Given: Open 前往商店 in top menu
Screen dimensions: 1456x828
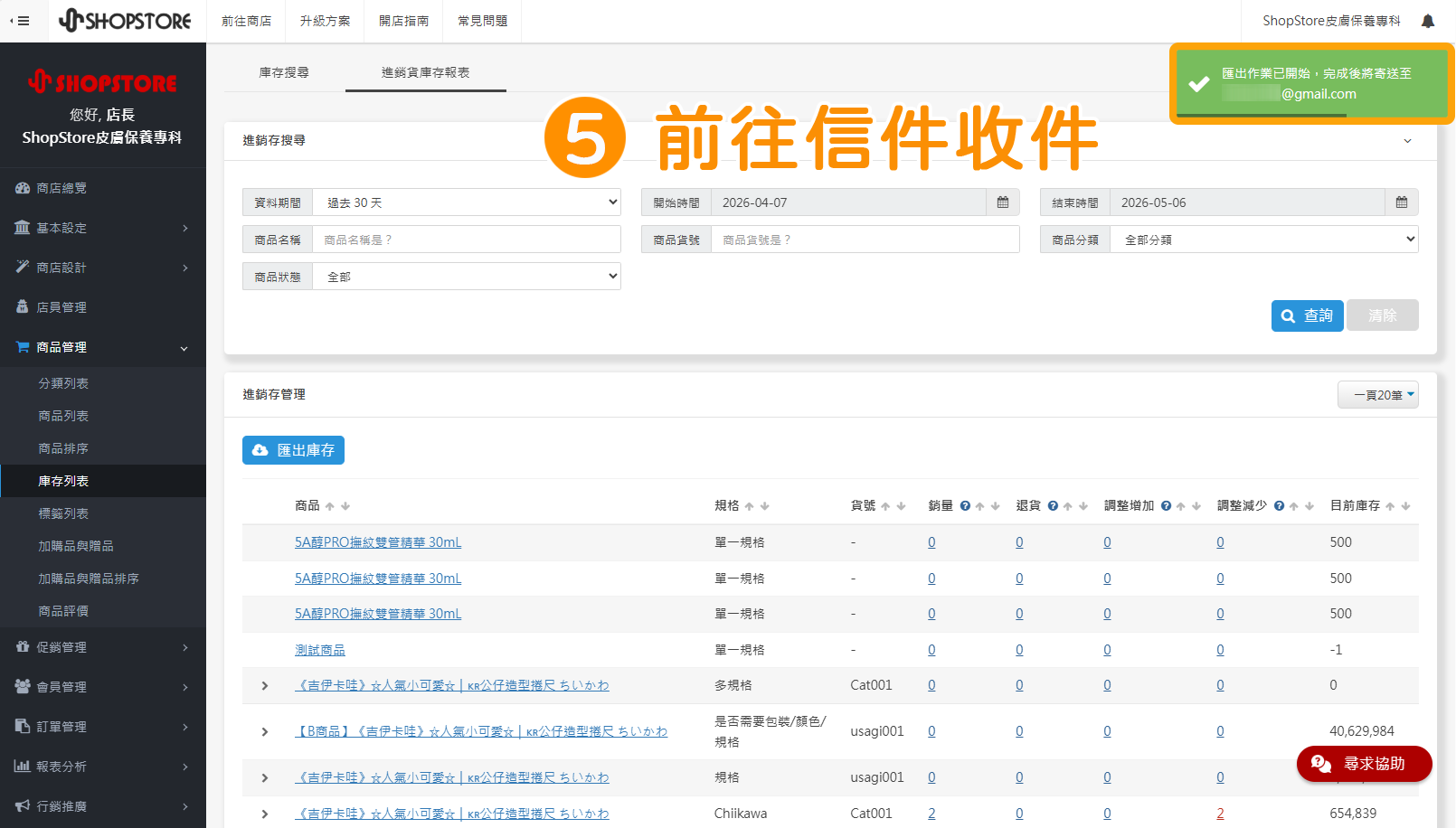Looking at the screenshot, I should (x=246, y=21).
